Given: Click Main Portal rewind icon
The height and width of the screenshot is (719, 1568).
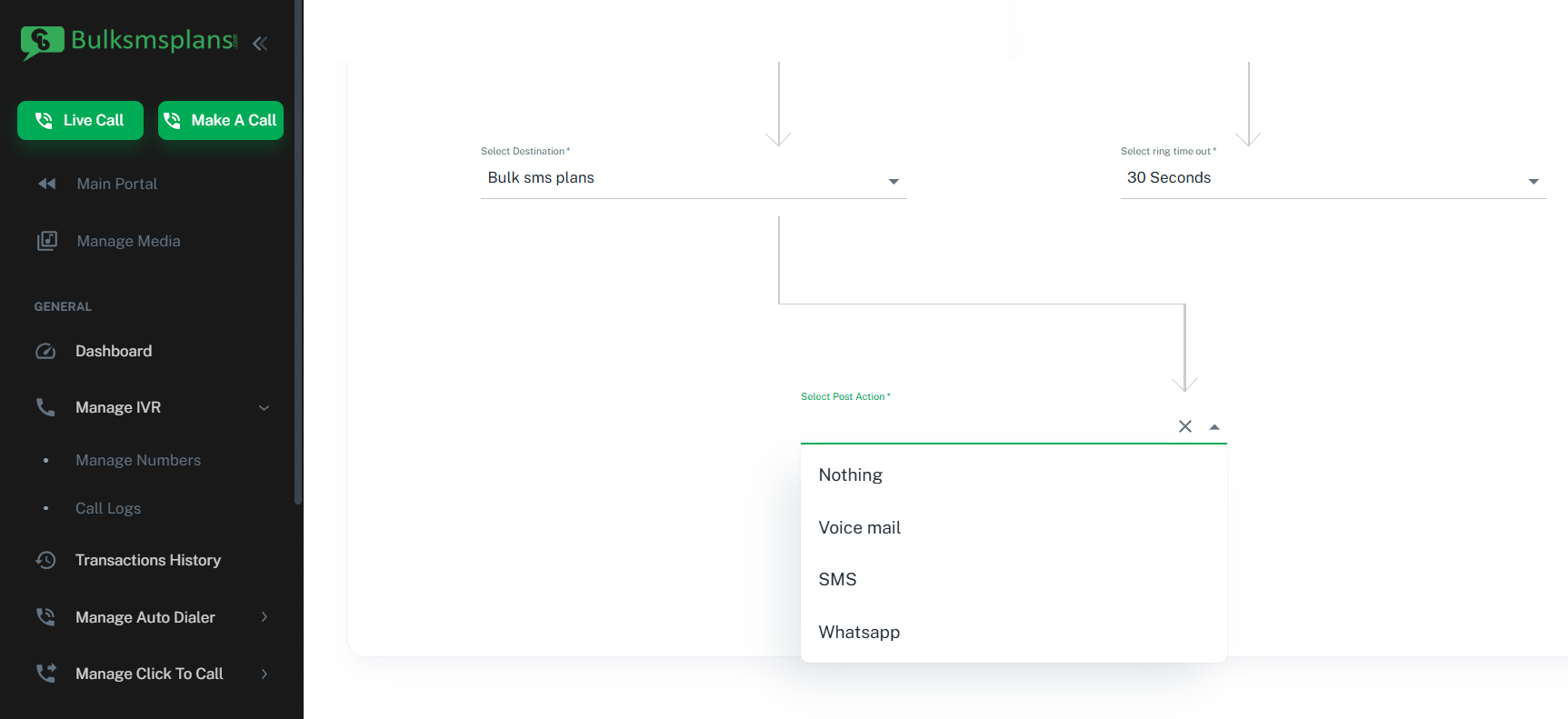Looking at the screenshot, I should 46,184.
